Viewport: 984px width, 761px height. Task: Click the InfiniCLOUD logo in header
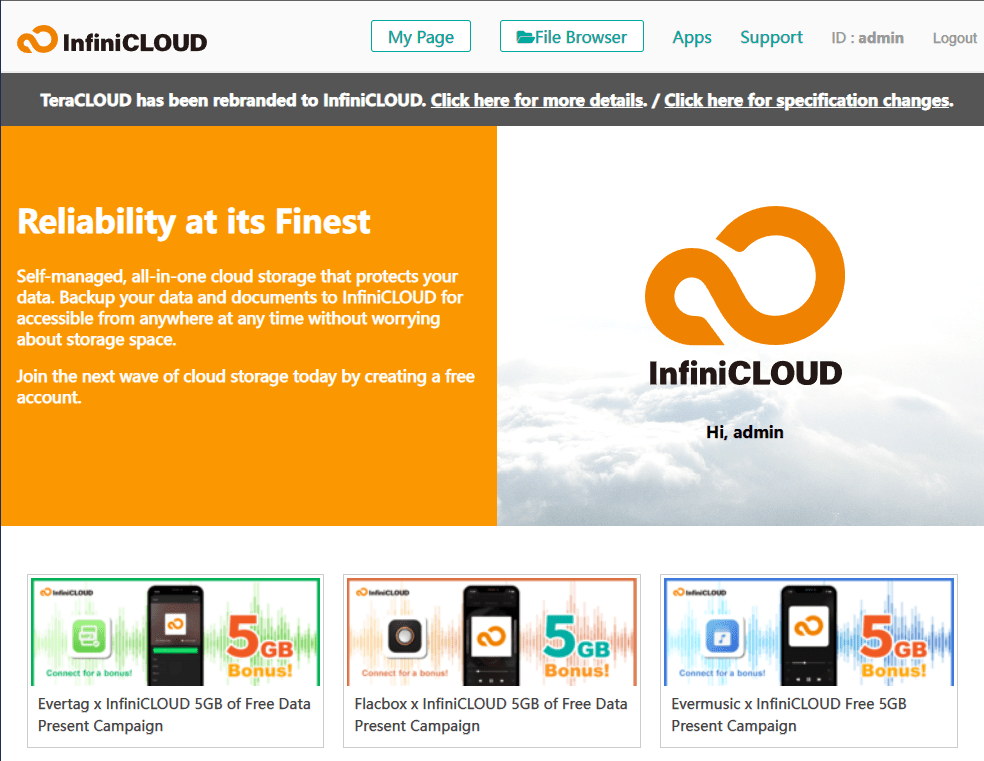[112, 40]
